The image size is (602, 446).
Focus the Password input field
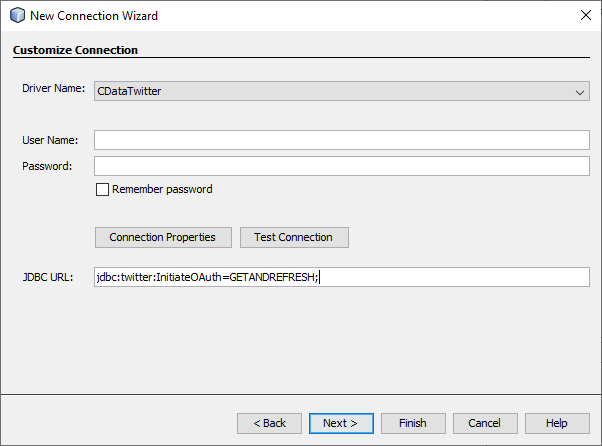(342, 166)
